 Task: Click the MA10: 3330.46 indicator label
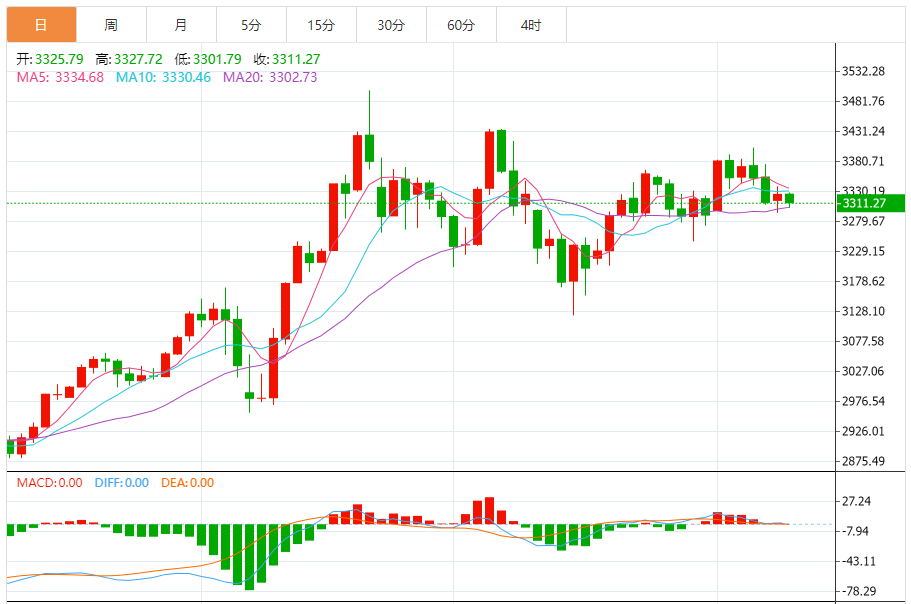(x=163, y=77)
